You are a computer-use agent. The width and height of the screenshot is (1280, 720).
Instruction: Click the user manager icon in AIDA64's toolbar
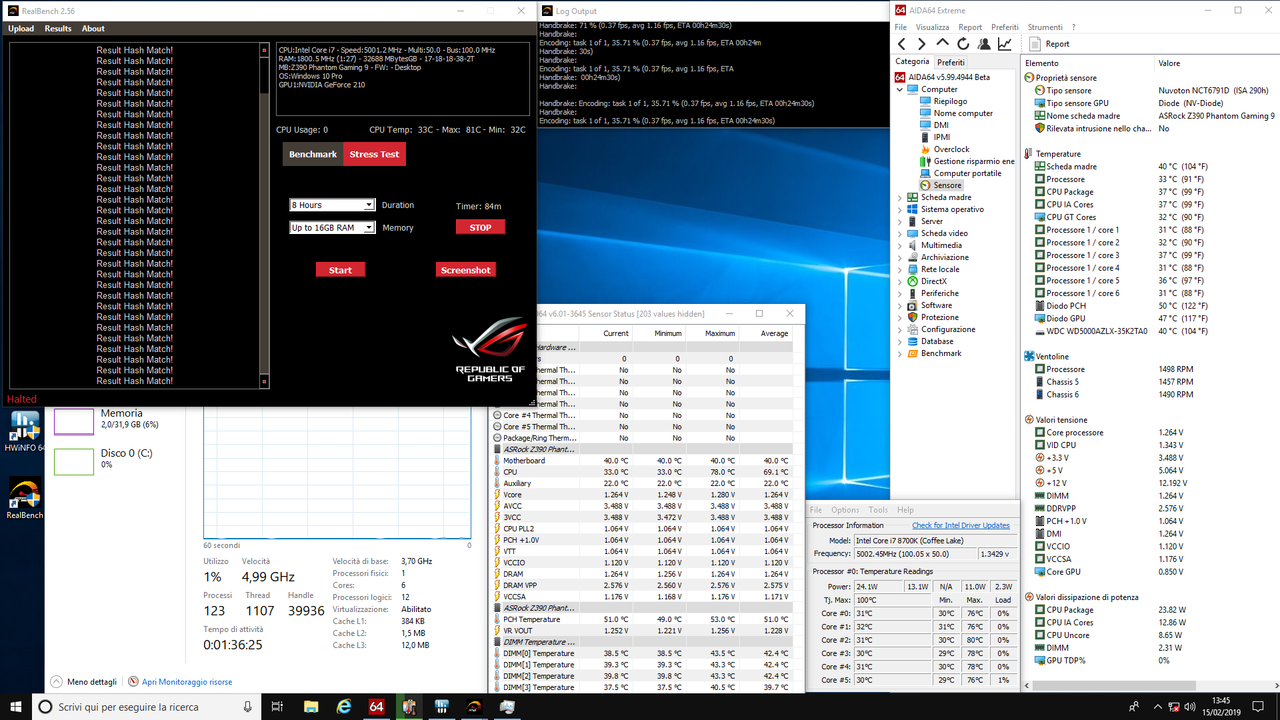pos(984,43)
